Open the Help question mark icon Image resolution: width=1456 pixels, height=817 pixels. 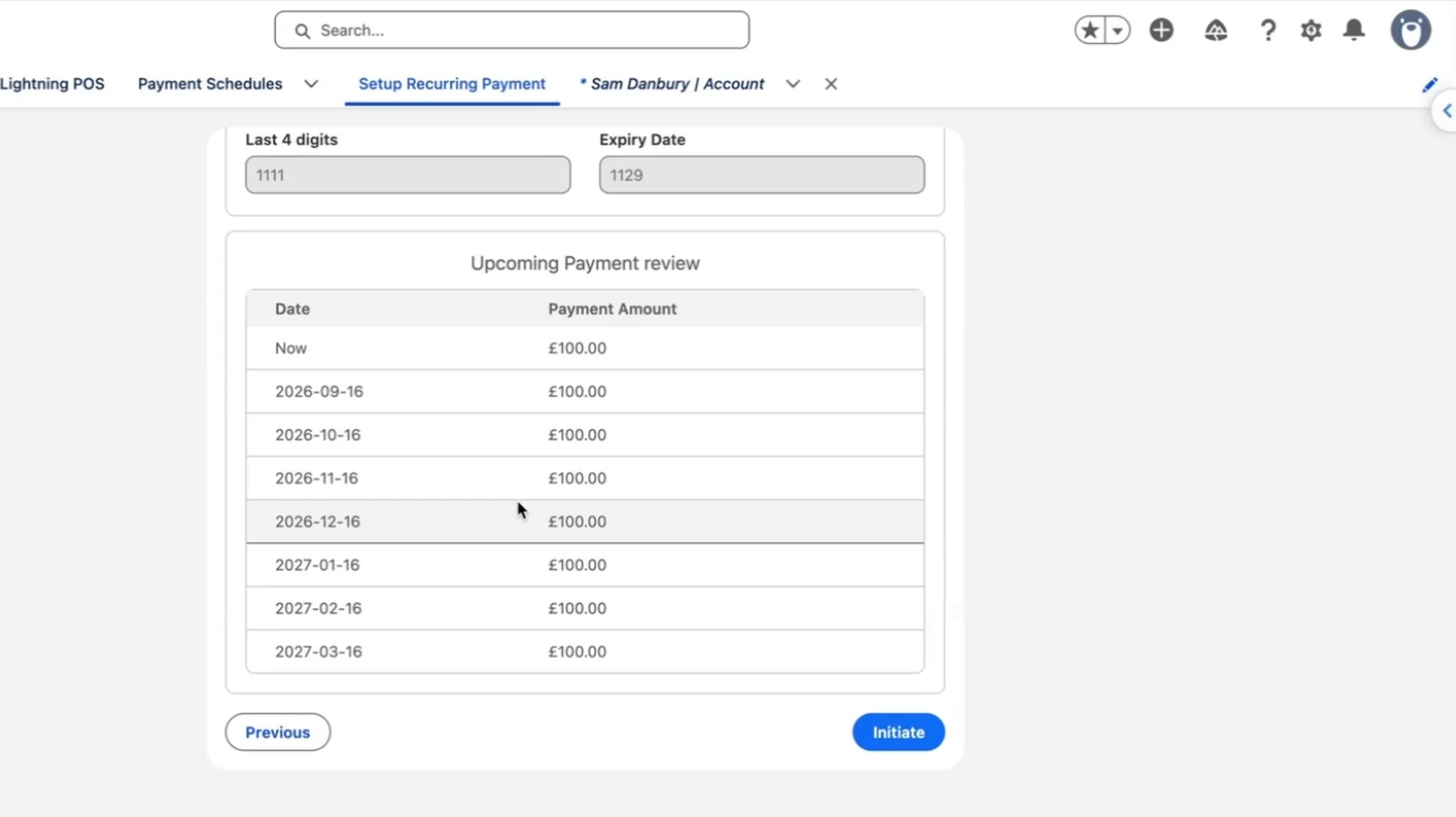[1268, 30]
